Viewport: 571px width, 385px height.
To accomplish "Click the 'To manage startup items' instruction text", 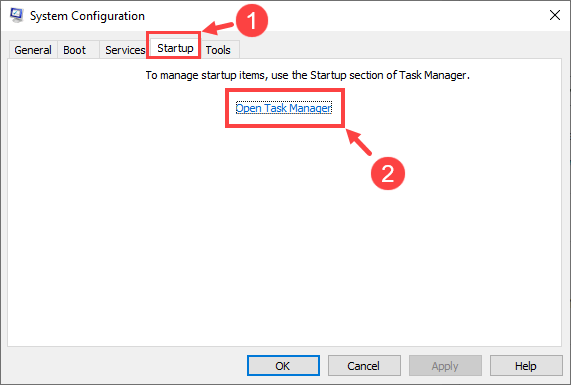I will click(307, 75).
